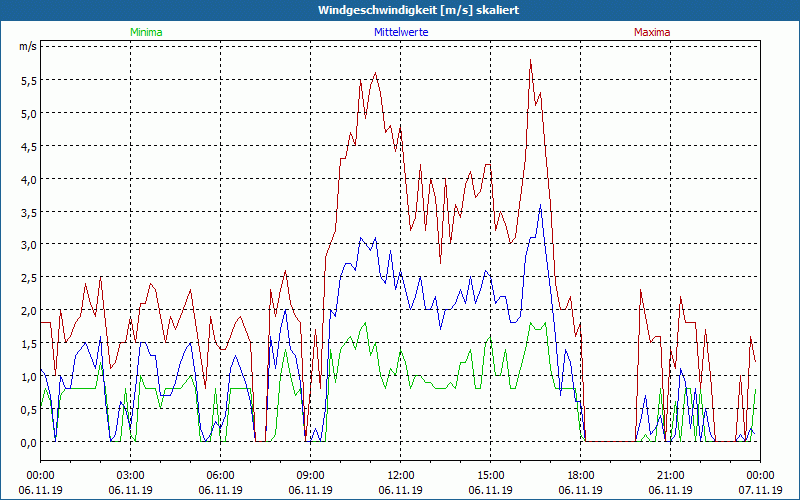Click the '4,5' y-axis value
This screenshot has width=800, height=500.
(x=29, y=146)
